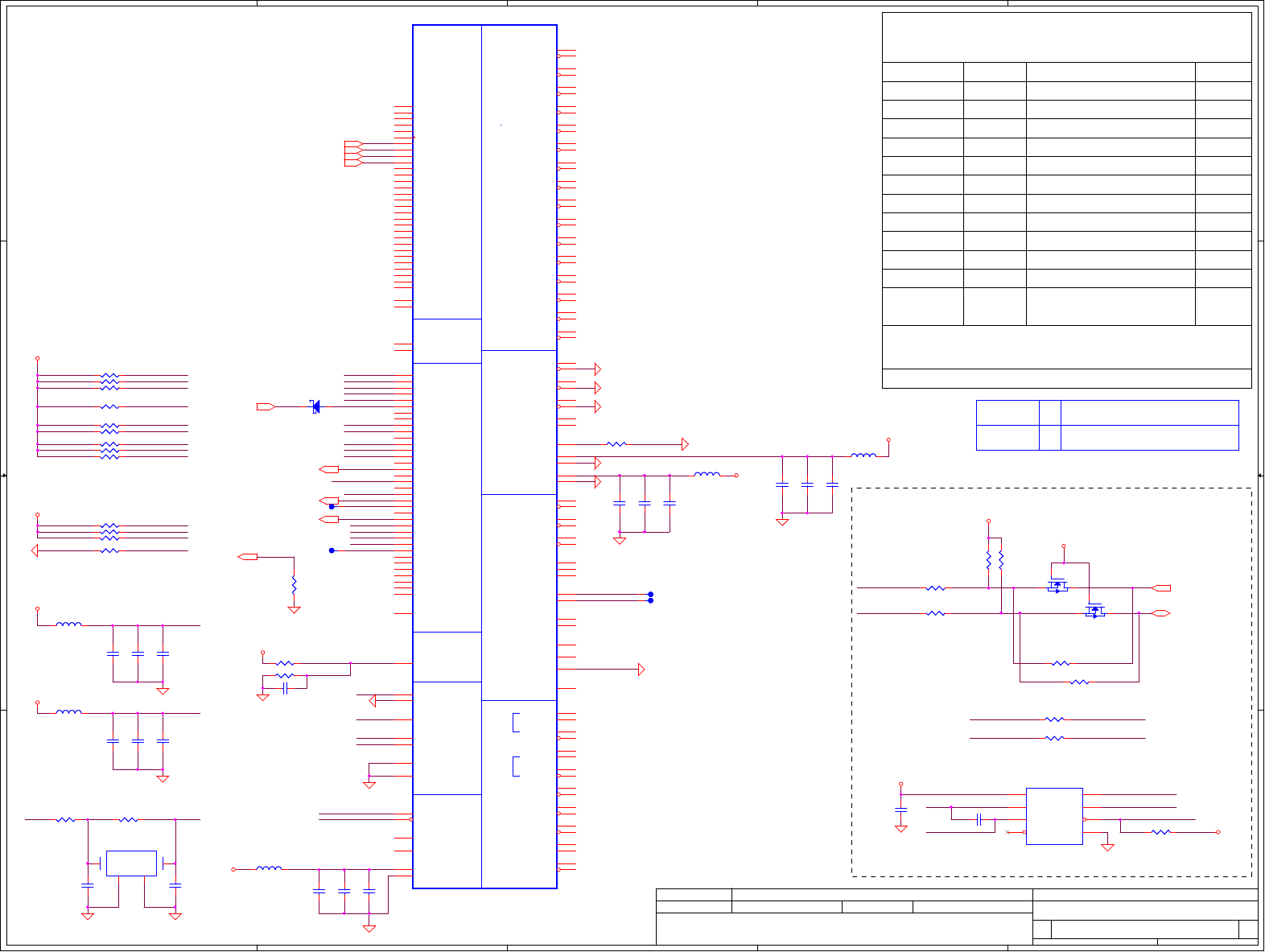Pick the crystal's left load capacitor
Image resolution: width=1265 pixels, height=952 pixels.
88,885
